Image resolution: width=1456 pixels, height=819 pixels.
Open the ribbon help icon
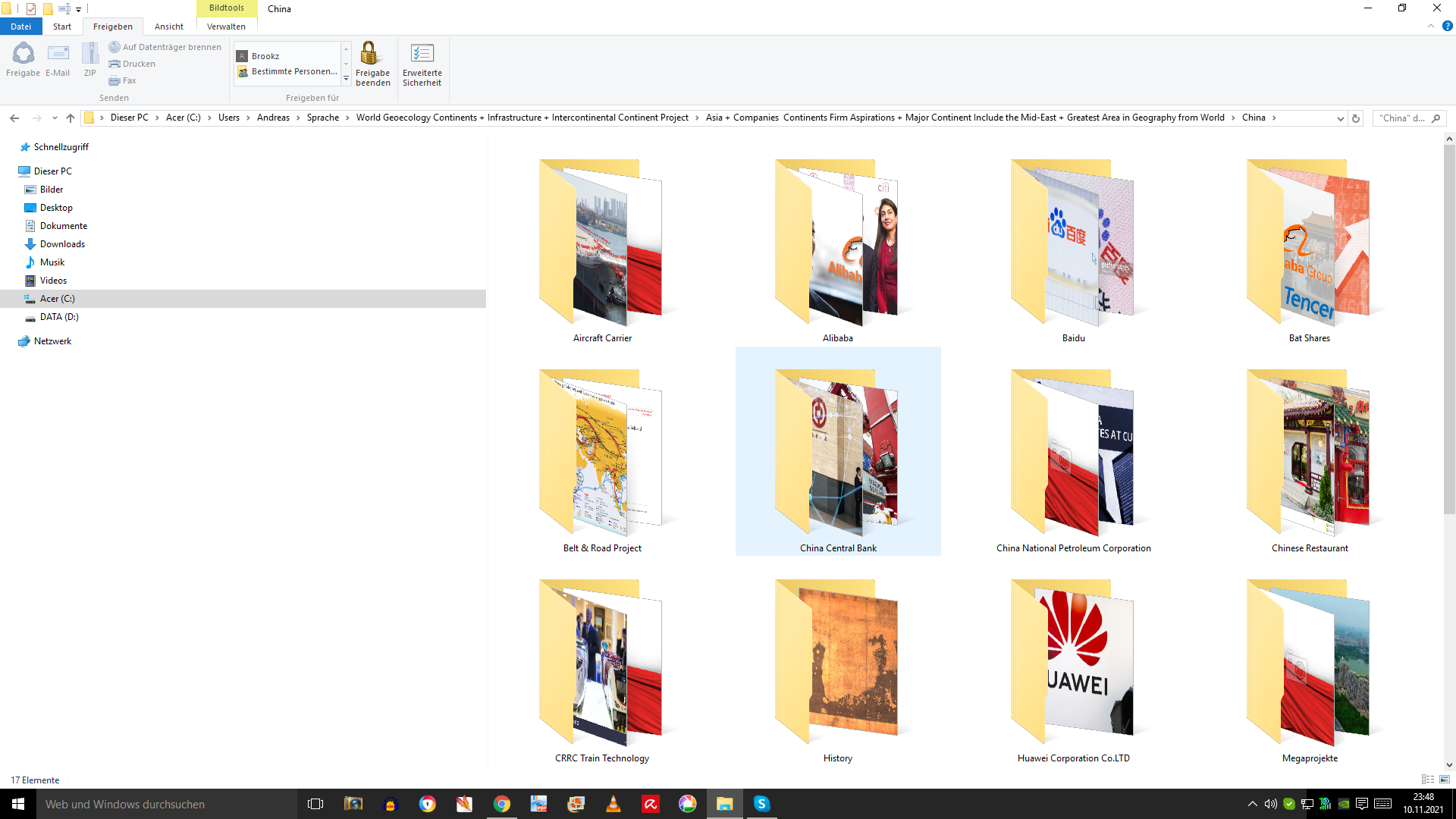(x=1447, y=26)
